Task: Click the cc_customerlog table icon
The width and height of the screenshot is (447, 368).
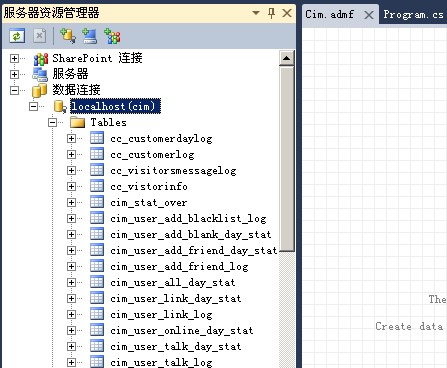Action: (x=97, y=154)
